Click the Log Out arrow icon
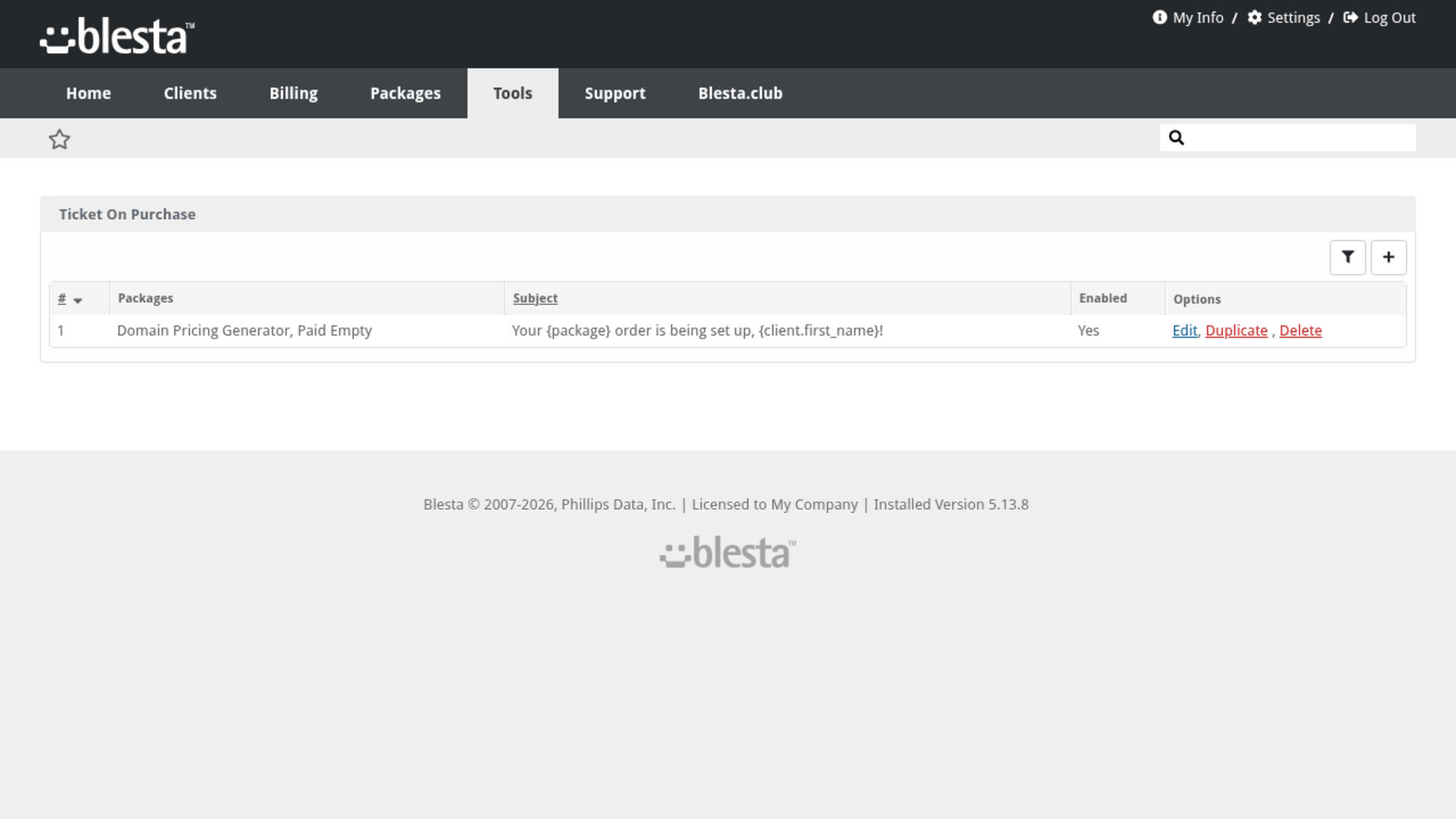Screen dimensions: 1456x819 [1351, 17]
